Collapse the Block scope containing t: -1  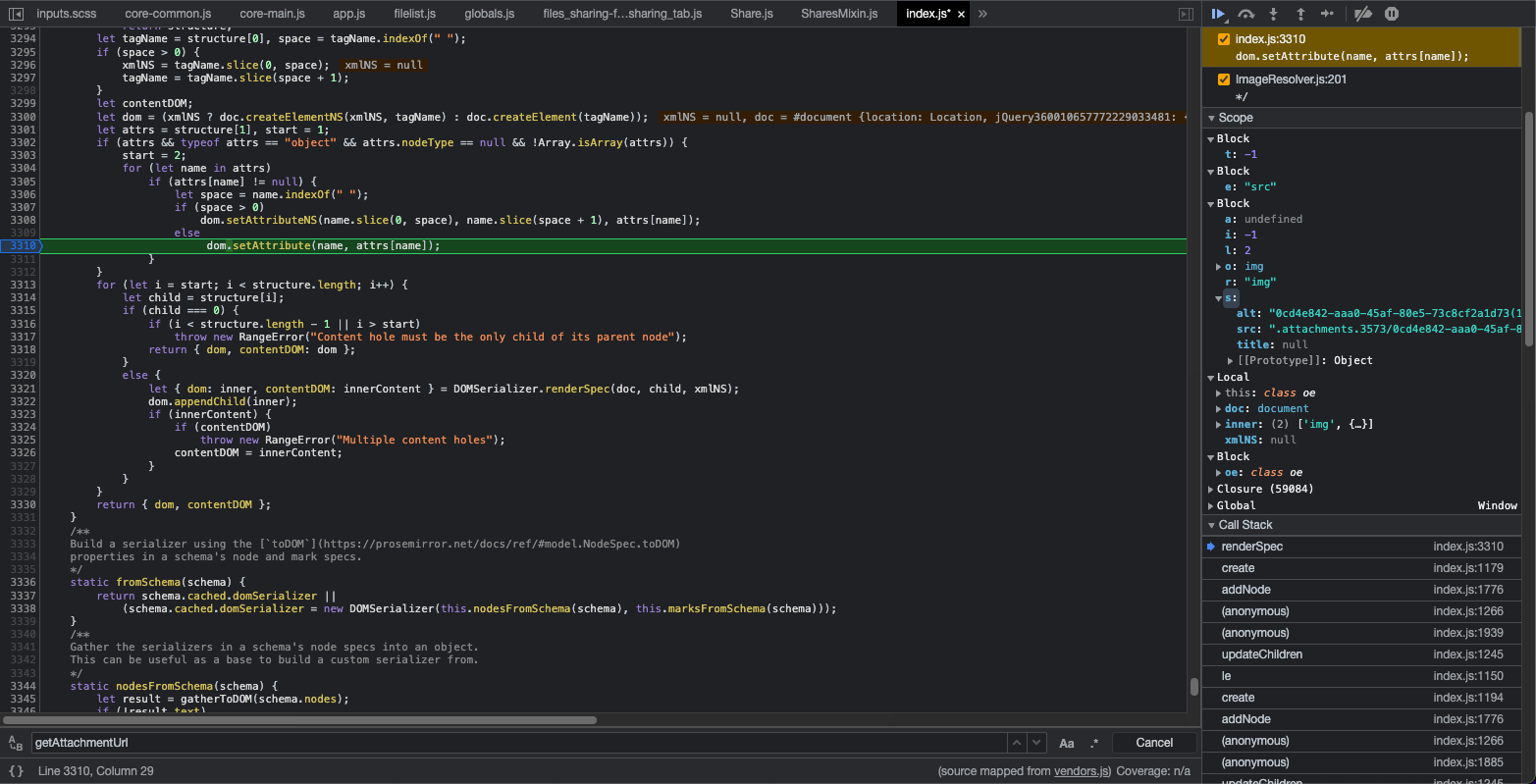tap(1211, 138)
